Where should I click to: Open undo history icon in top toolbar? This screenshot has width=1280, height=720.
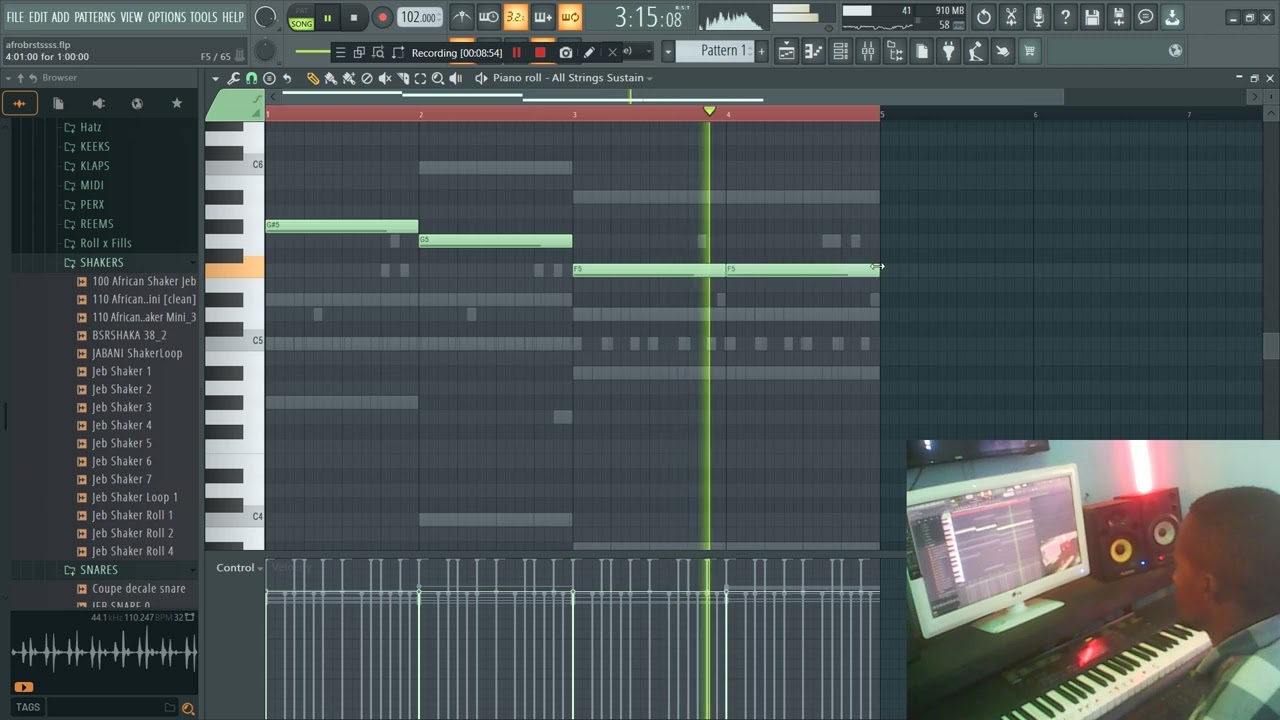tap(983, 17)
